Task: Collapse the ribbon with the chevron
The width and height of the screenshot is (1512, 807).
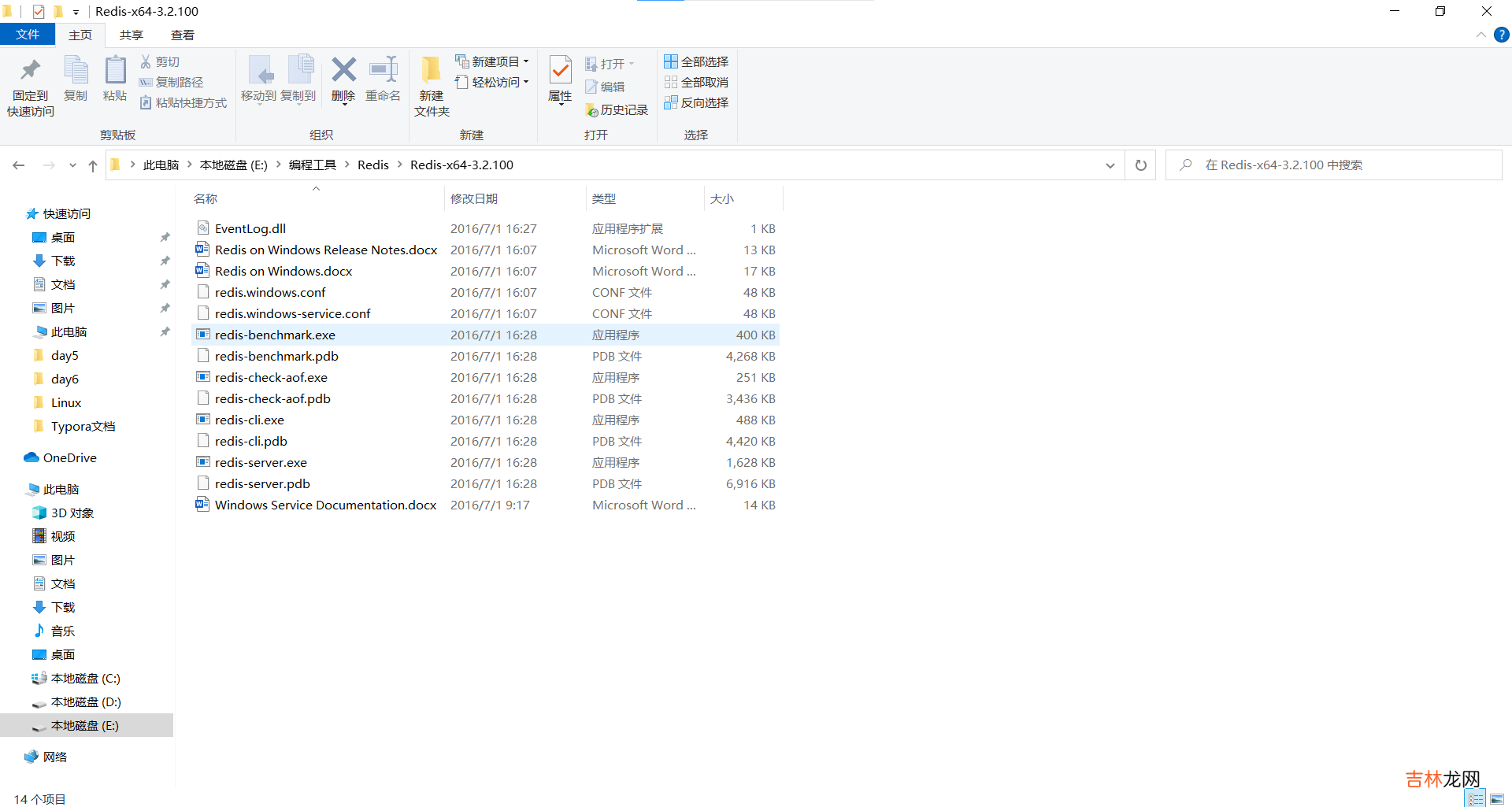Action: [1481, 35]
